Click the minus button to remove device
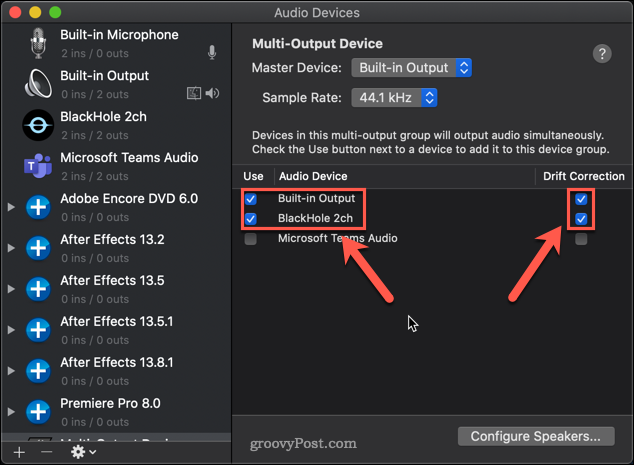Viewport: 634px width, 465px height. coord(46,452)
